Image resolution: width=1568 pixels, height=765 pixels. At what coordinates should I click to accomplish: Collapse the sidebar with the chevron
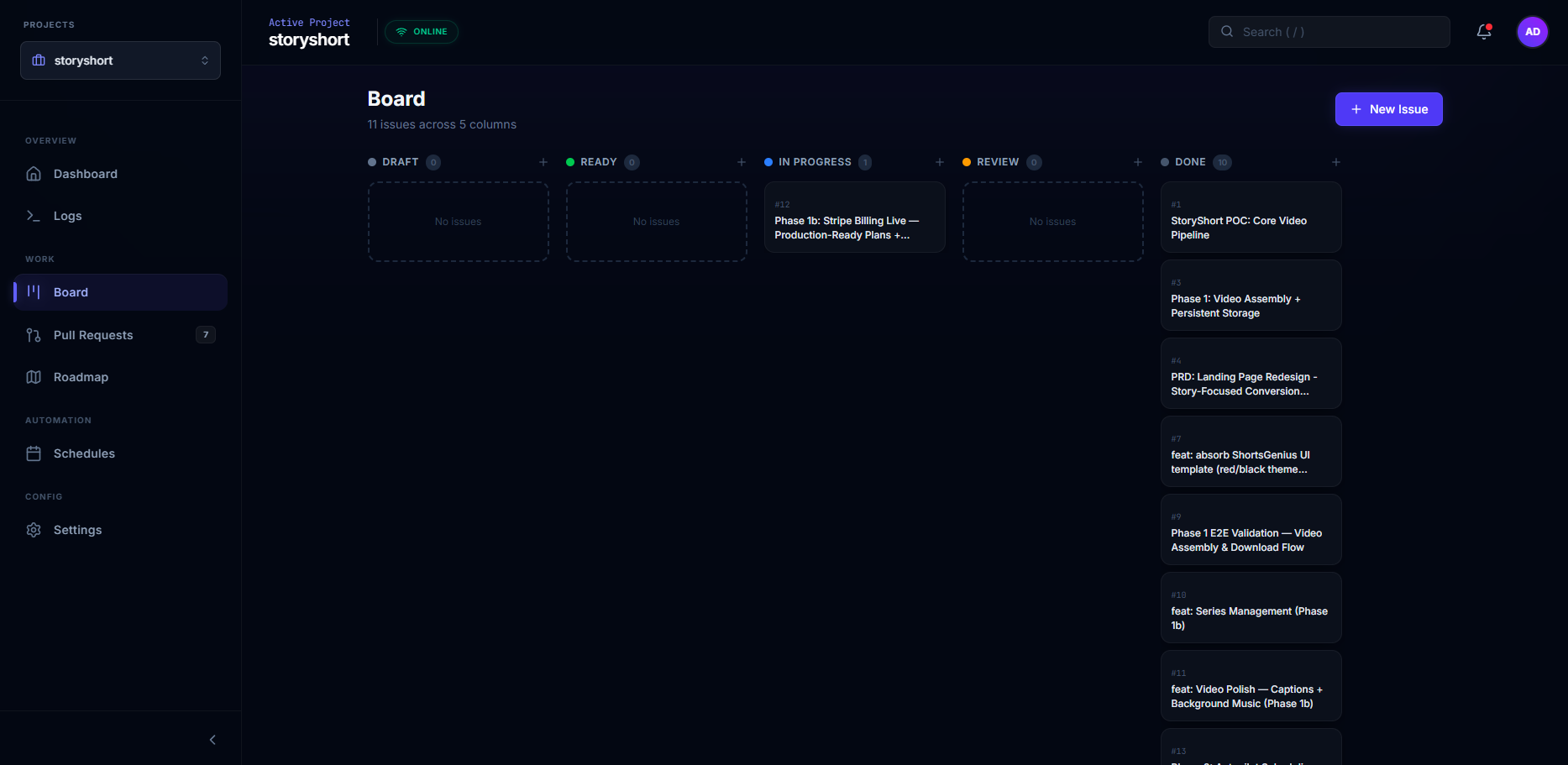[212, 739]
